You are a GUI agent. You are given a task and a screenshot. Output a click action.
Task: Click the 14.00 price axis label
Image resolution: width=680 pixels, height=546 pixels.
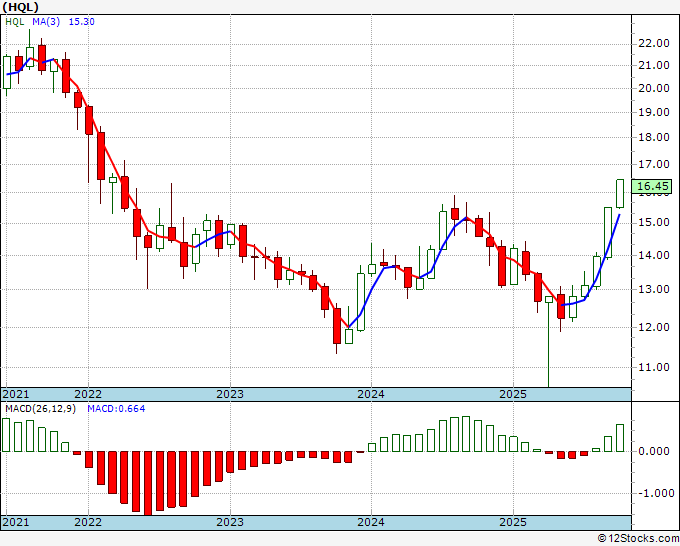tap(654, 255)
